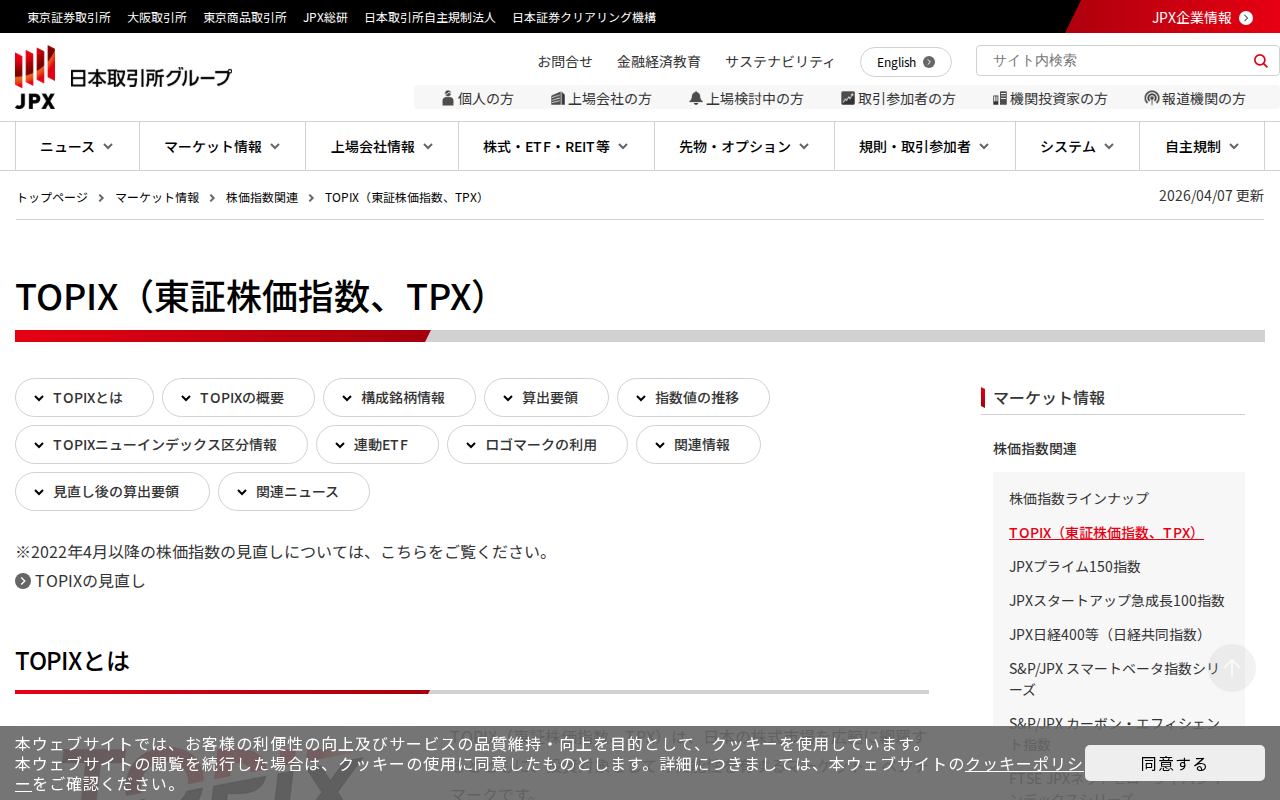
Task: Open 大阪取引所 top link
Action: [x=157, y=17]
